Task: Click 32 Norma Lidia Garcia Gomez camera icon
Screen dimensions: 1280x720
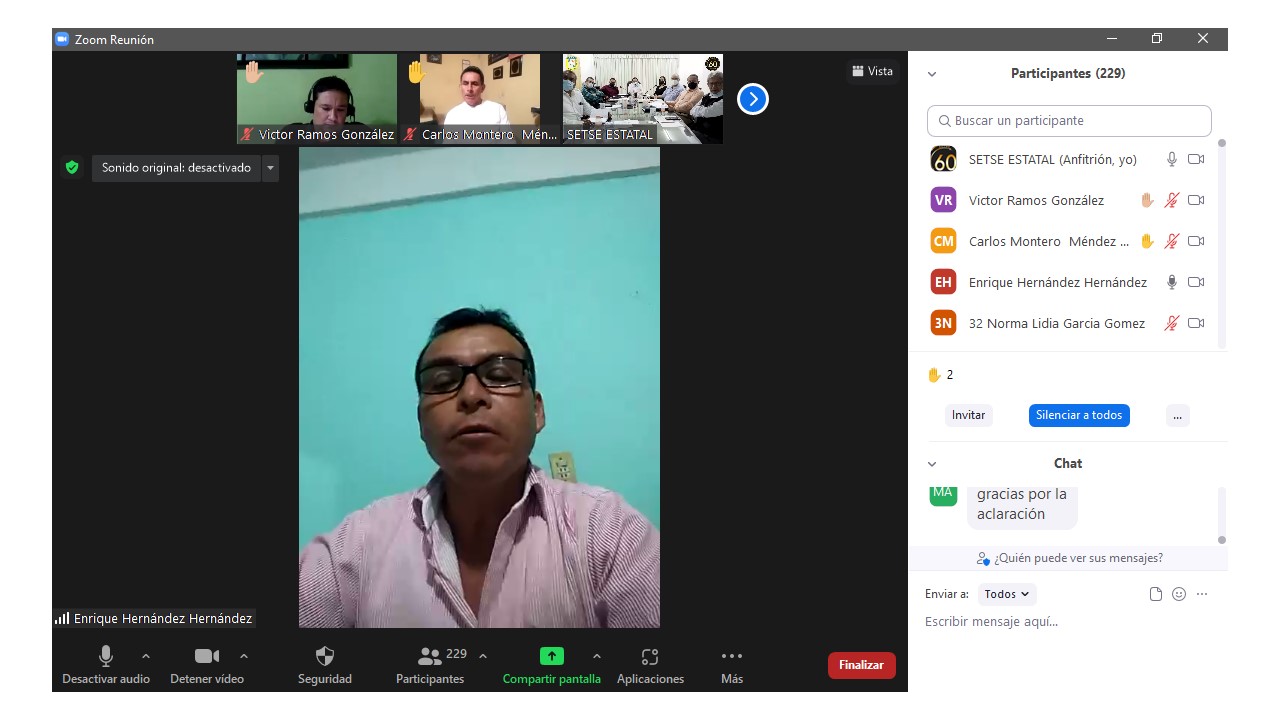Action: pos(1196,323)
